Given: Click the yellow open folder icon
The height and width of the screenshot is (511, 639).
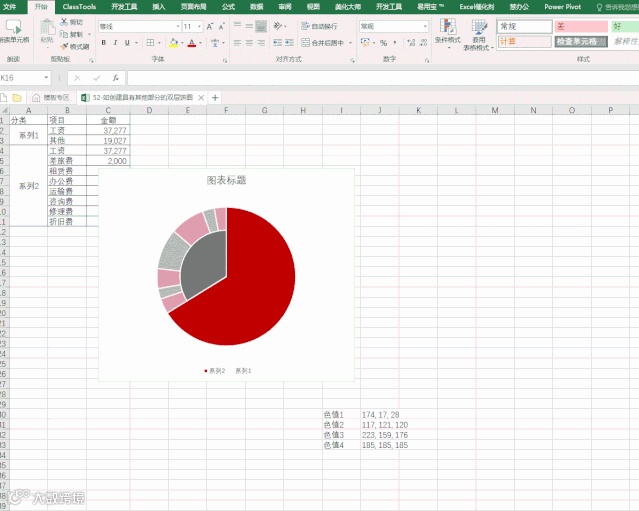Looking at the screenshot, I should (17, 97).
